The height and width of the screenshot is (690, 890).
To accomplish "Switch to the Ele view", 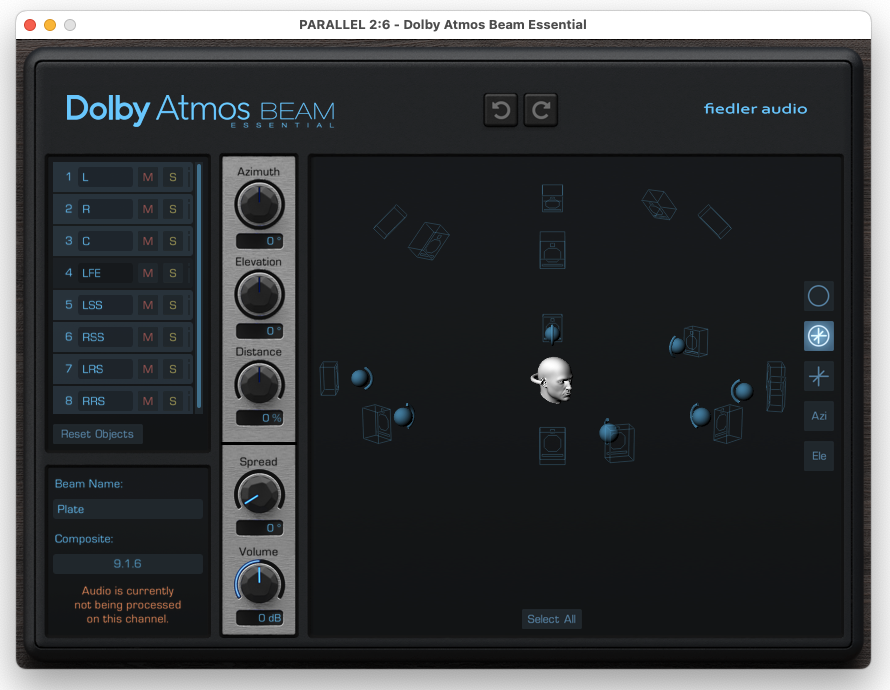I will (818, 456).
